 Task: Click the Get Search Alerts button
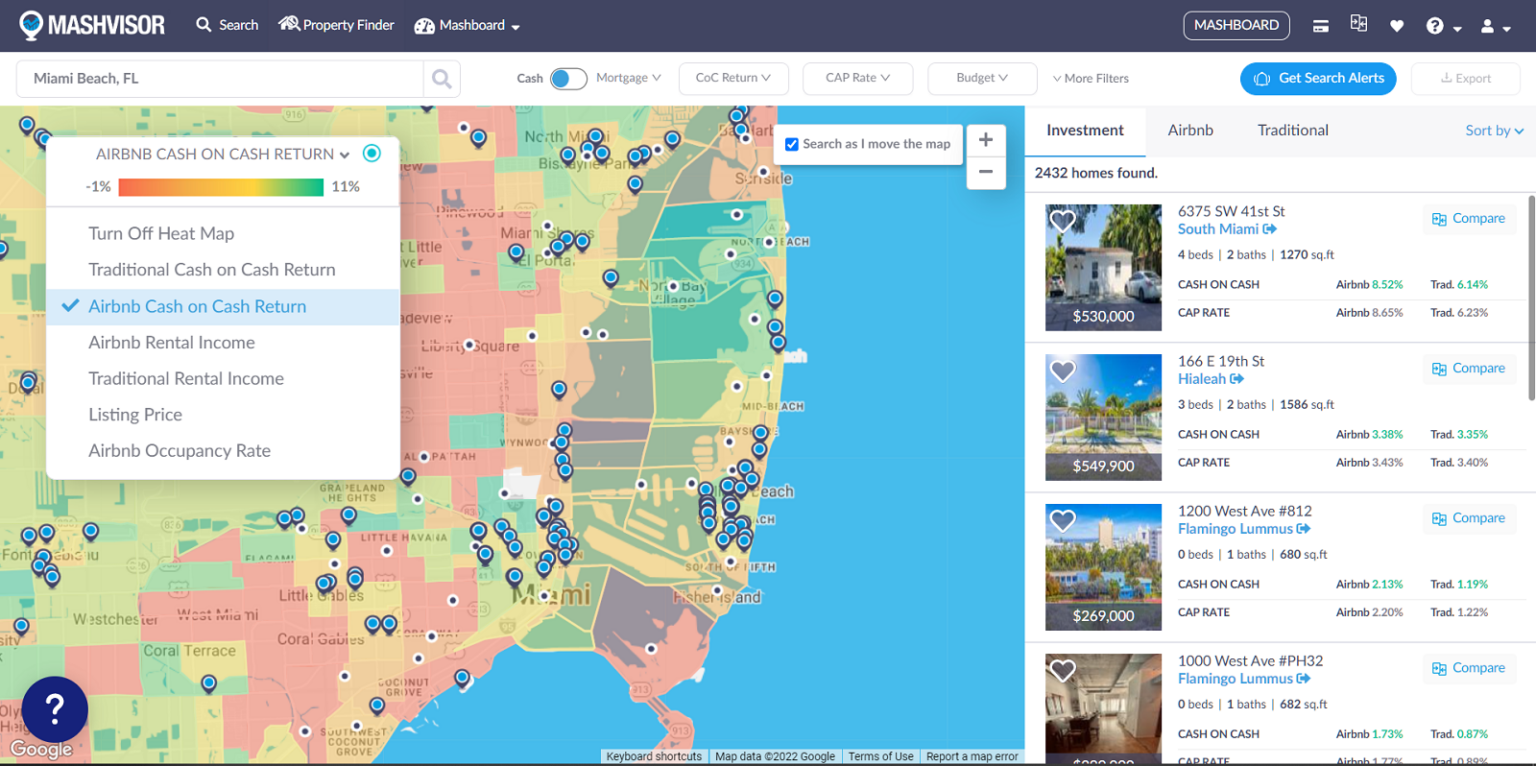(x=1317, y=78)
